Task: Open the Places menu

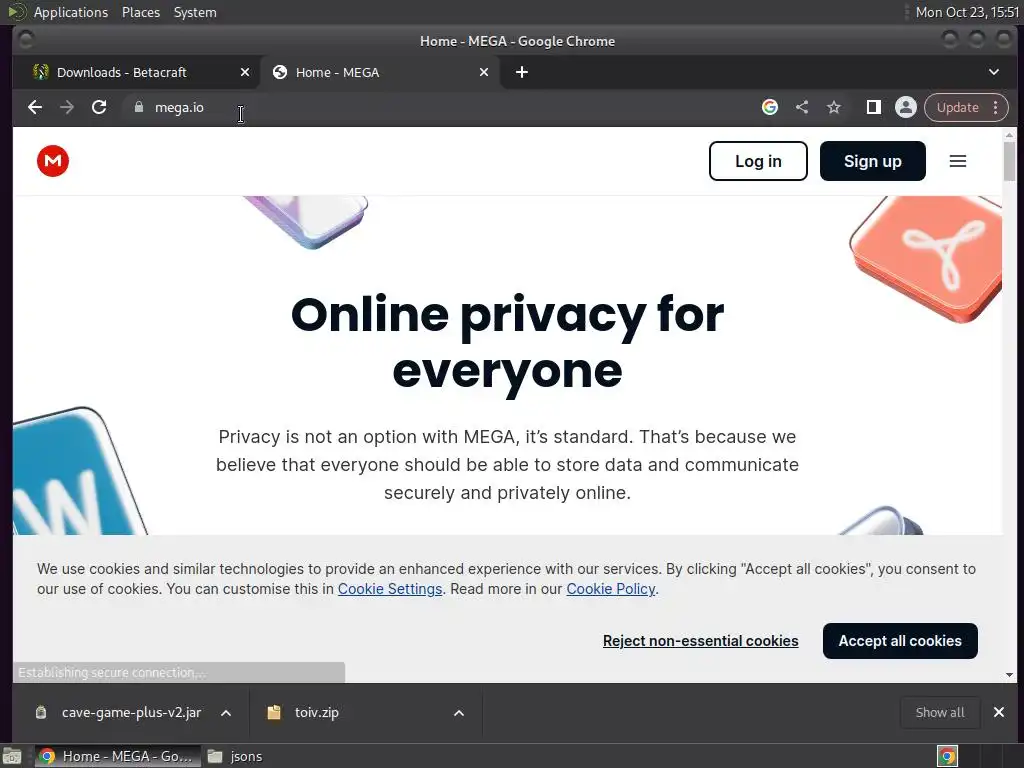Action: click(x=140, y=12)
